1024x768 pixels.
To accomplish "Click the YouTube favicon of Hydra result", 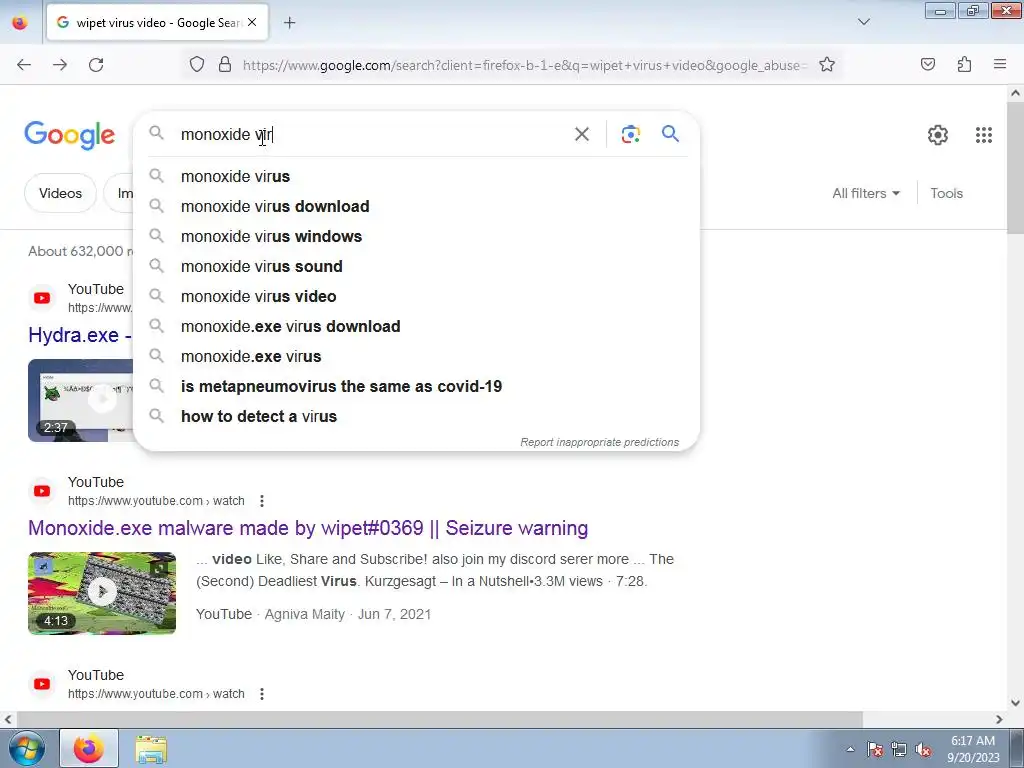I will click(42, 298).
